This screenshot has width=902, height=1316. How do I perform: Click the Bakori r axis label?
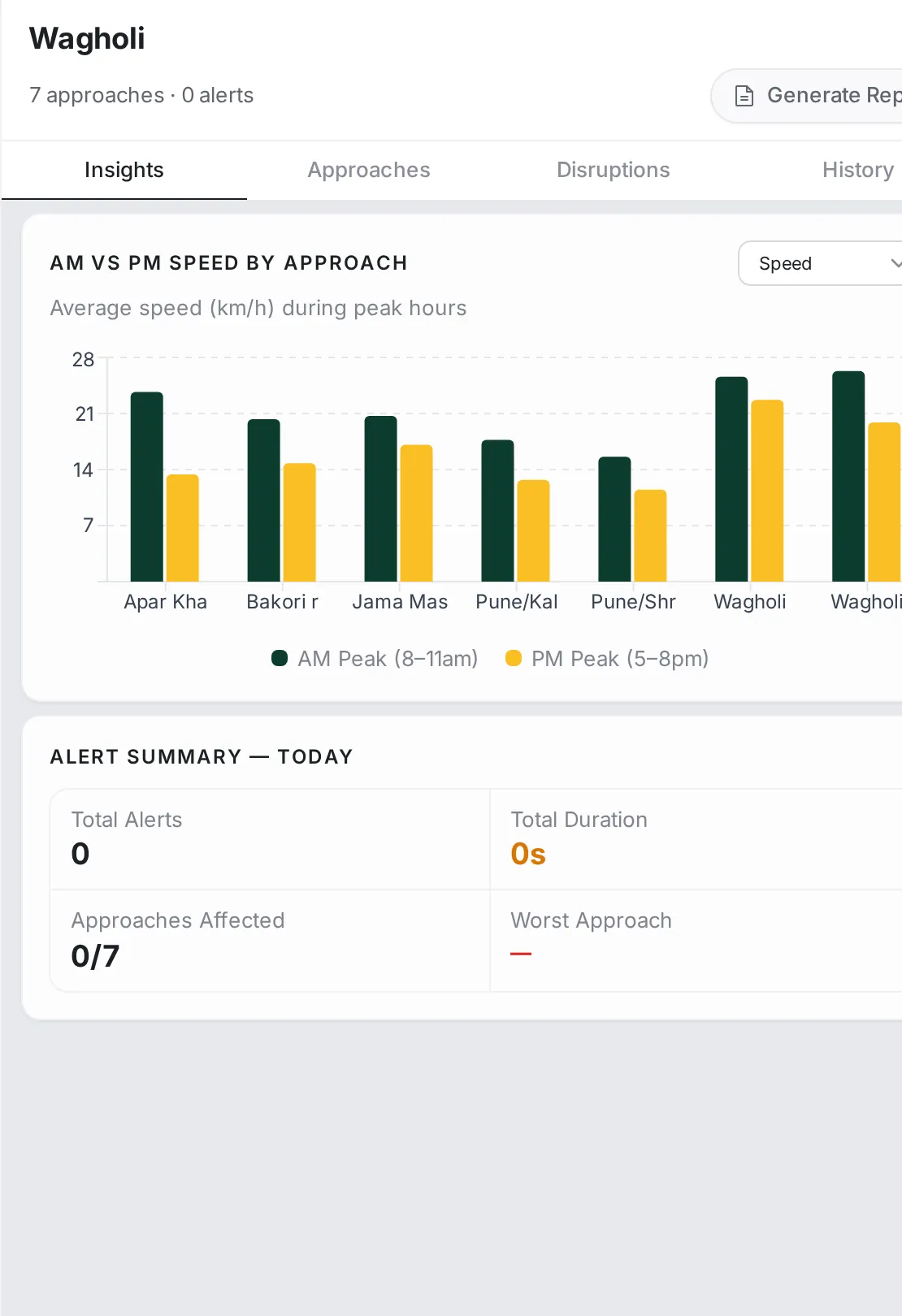click(282, 602)
